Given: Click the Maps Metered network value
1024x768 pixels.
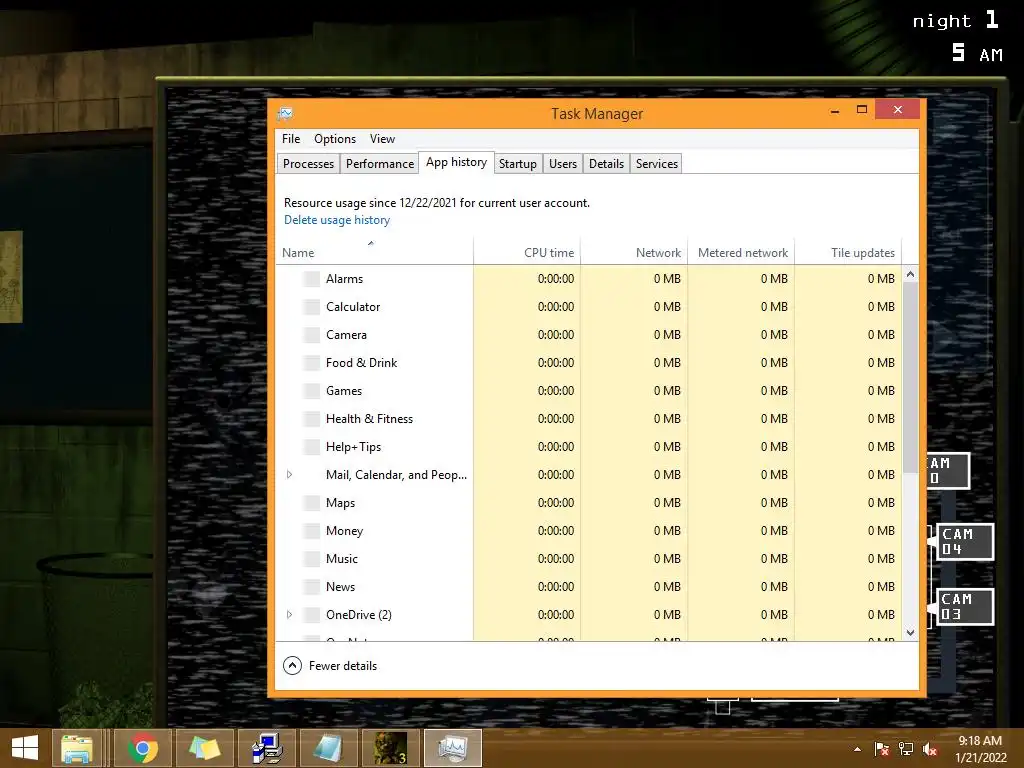Looking at the screenshot, I should tap(774, 503).
